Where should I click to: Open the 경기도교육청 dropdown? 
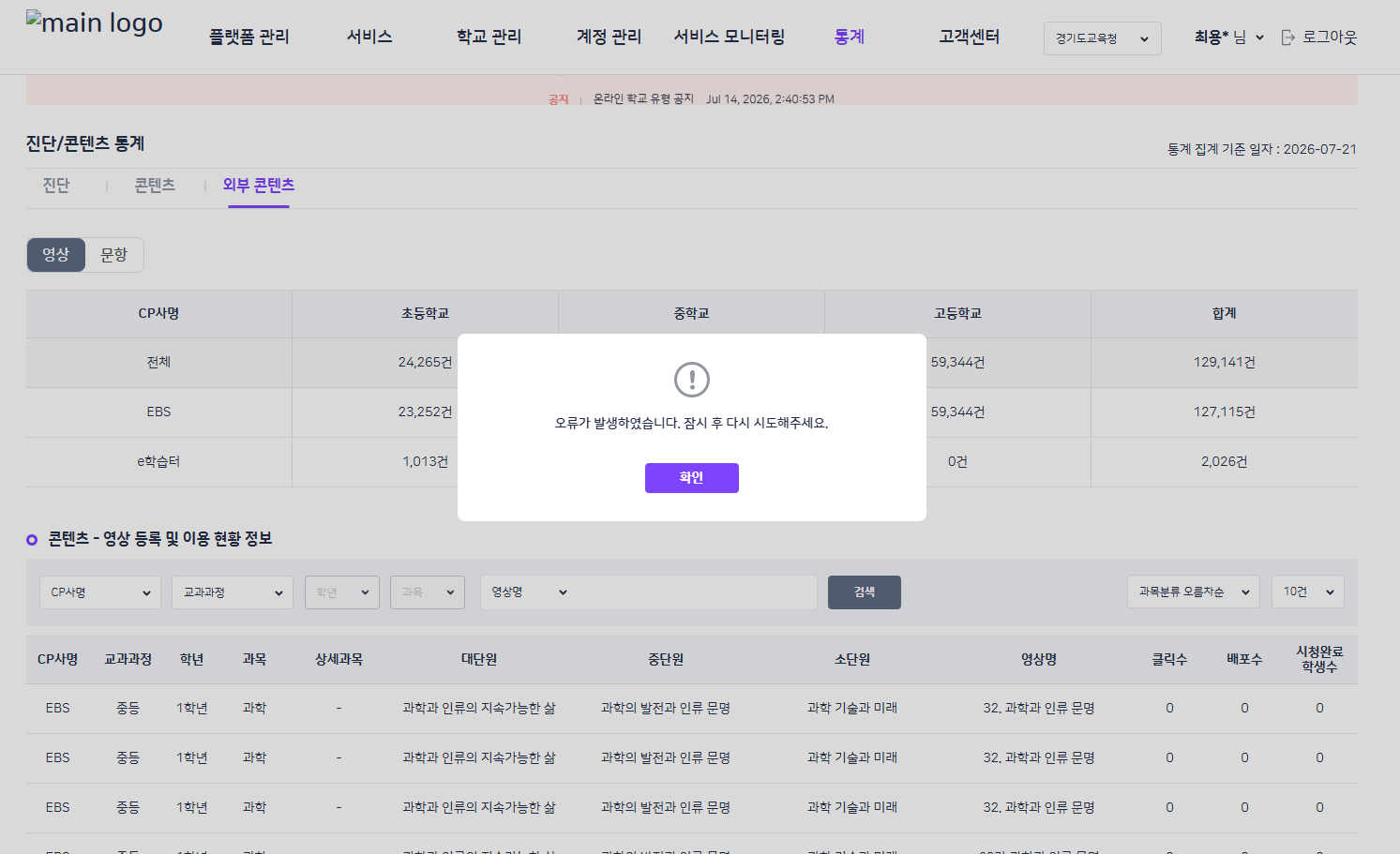tap(1103, 38)
